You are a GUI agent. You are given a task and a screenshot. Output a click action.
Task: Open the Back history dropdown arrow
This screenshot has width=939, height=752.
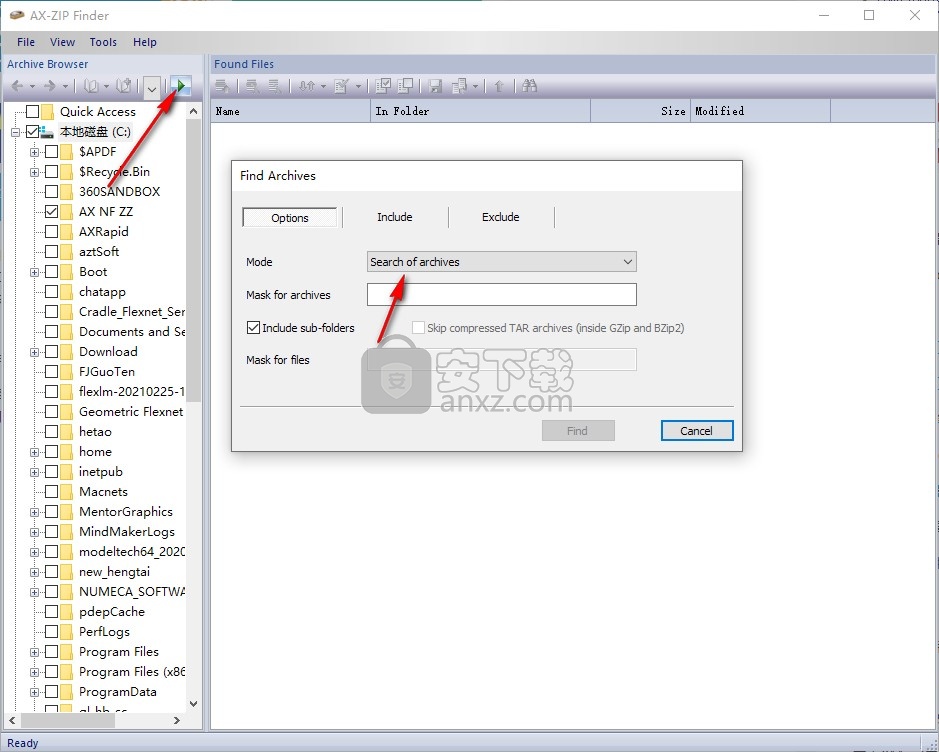coord(32,87)
